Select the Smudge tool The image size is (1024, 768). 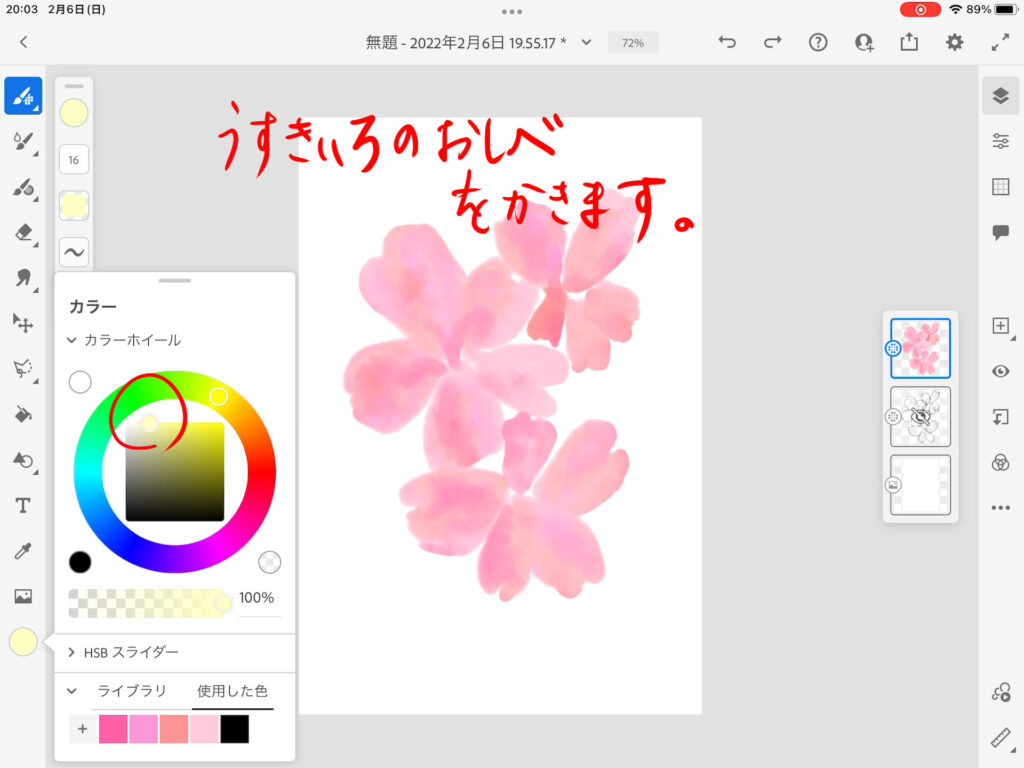(x=23, y=278)
